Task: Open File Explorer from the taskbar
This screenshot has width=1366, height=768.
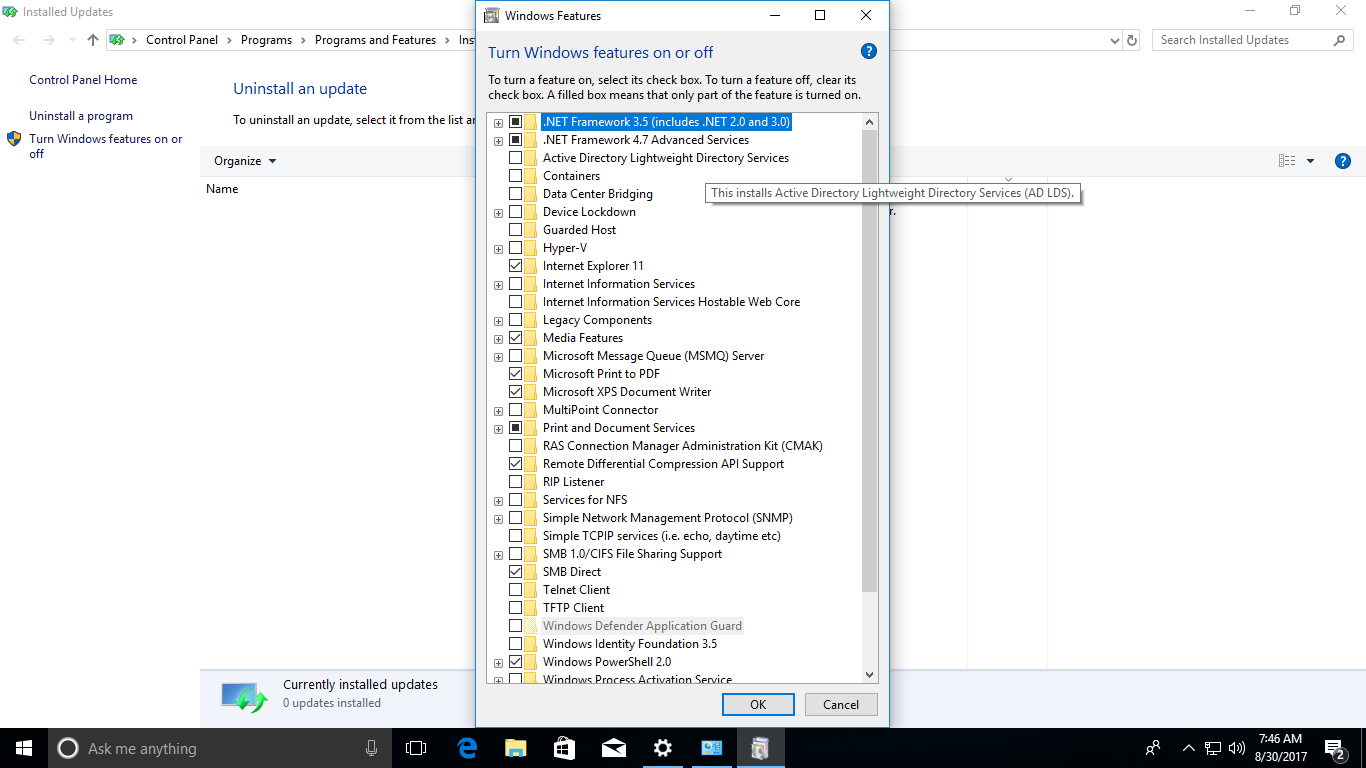Action: pos(516,748)
